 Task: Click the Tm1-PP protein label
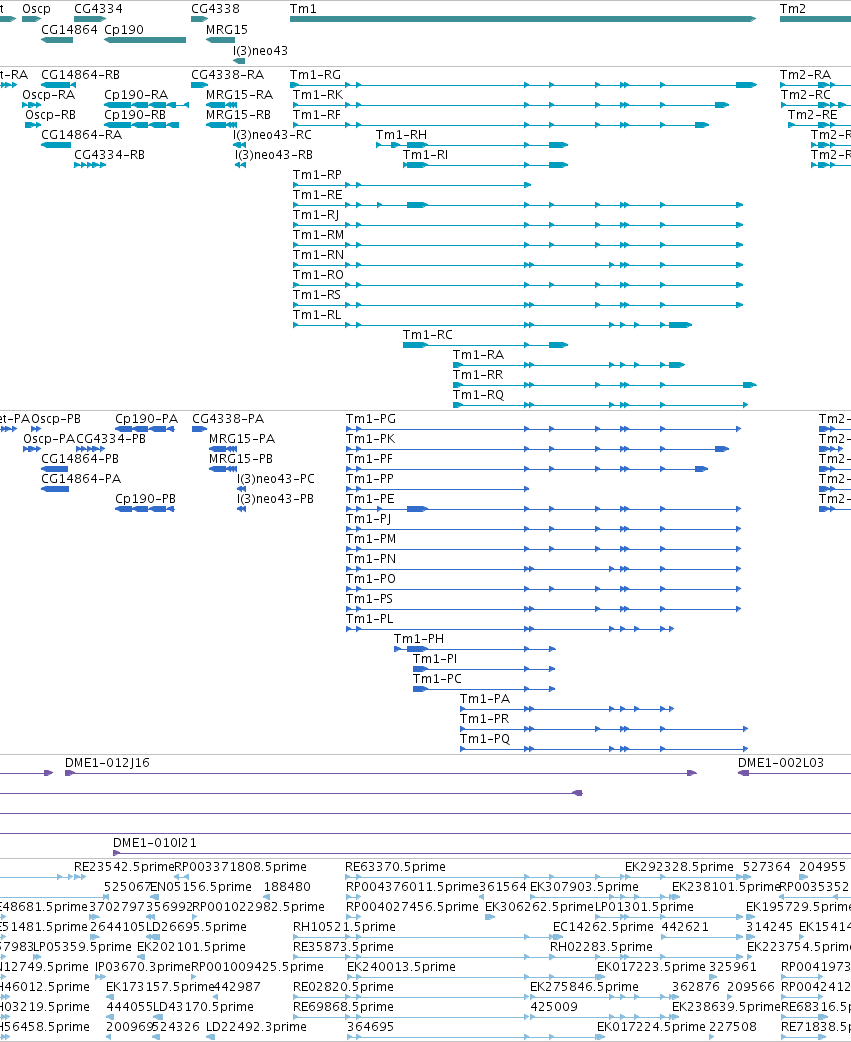tap(370, 478)
